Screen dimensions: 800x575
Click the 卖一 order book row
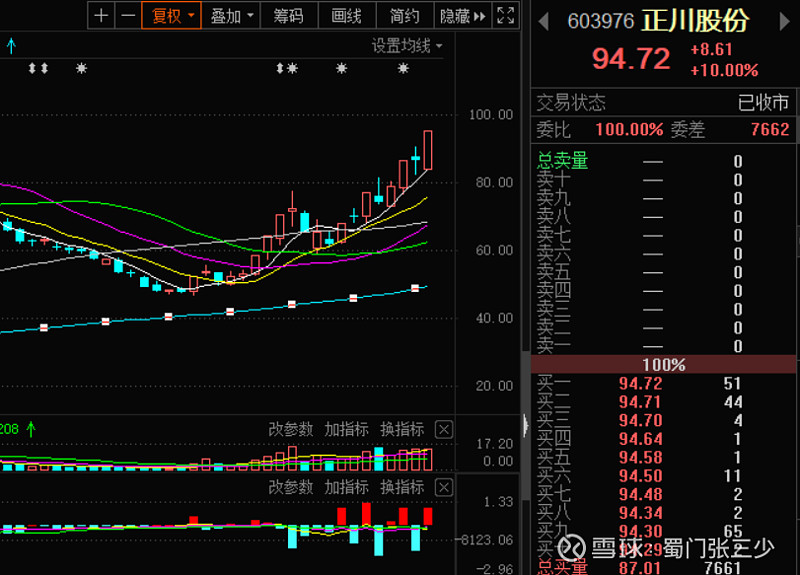coord(663,346)
